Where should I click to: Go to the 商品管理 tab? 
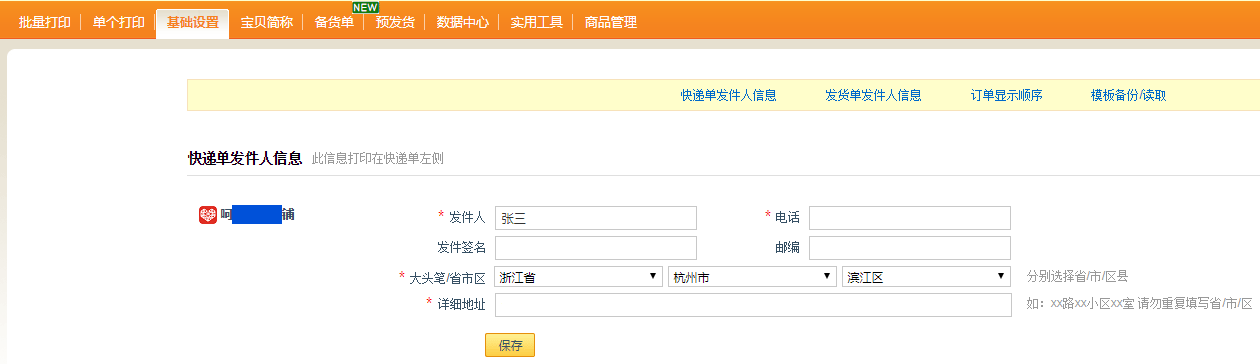tap(610, 22)
